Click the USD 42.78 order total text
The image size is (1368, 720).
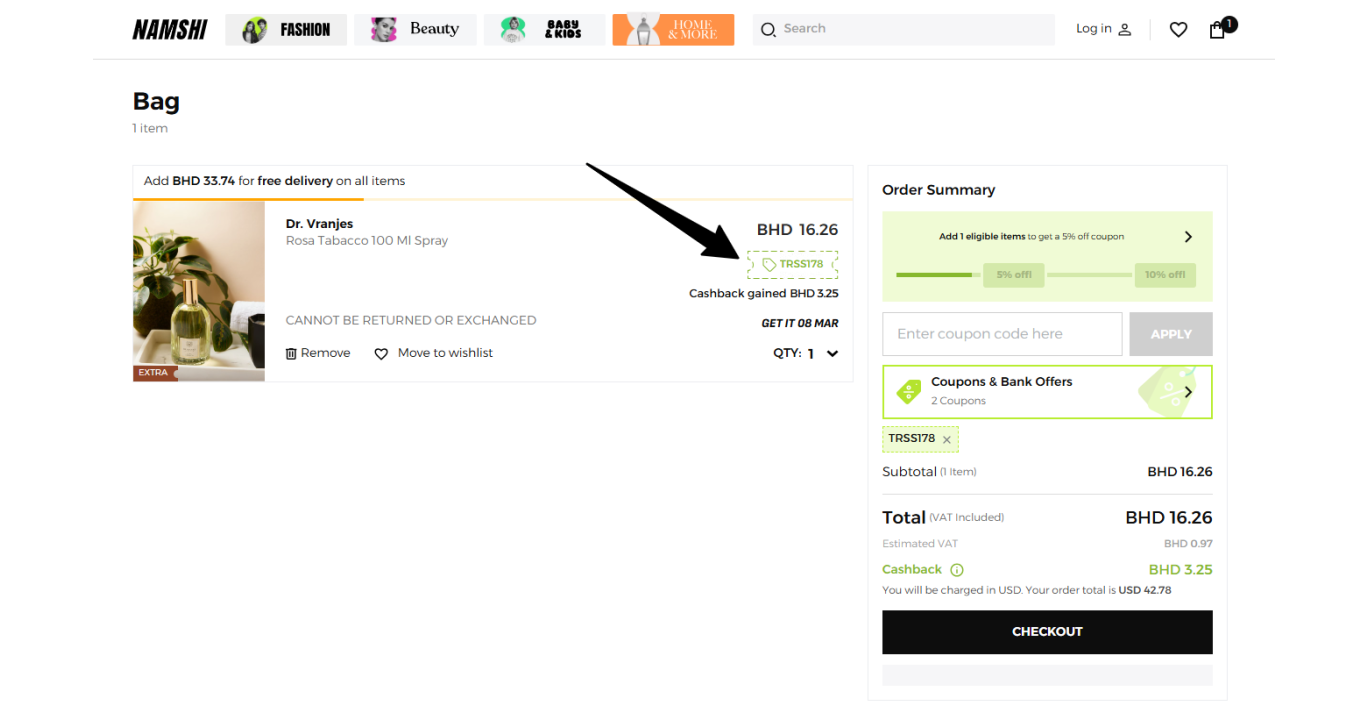point(1145,590)
